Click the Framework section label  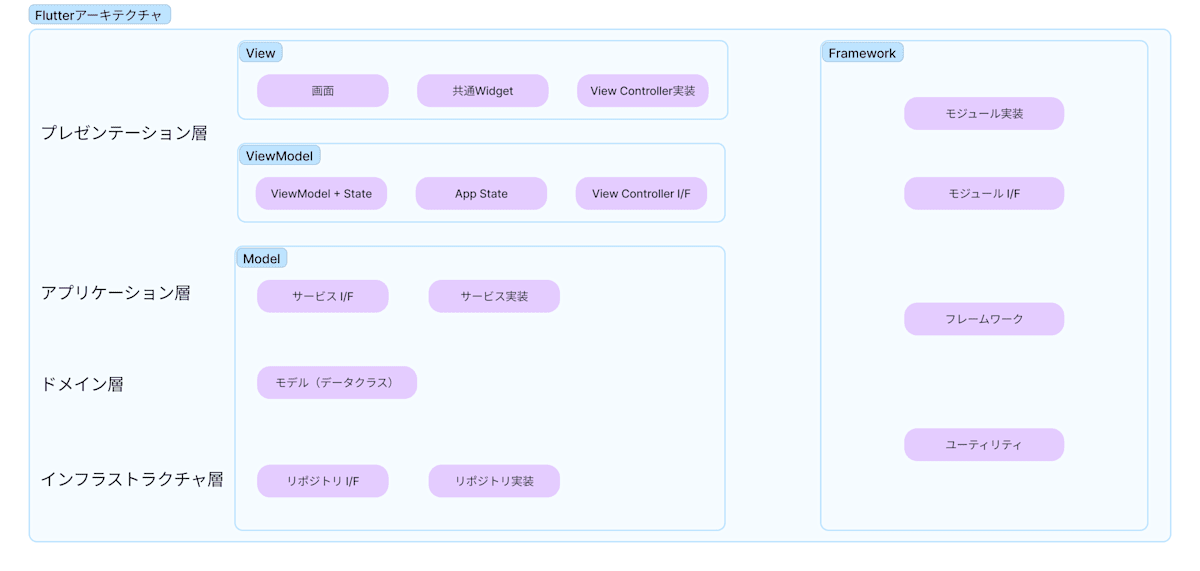pyautogui.click(x=862, y=52)
